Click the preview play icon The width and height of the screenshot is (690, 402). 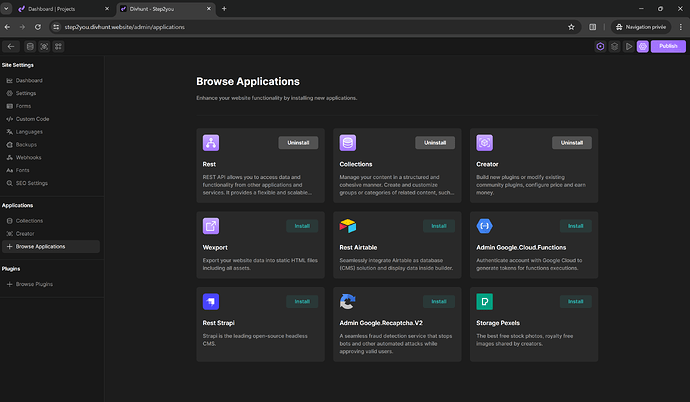click(x=628, y=46)
